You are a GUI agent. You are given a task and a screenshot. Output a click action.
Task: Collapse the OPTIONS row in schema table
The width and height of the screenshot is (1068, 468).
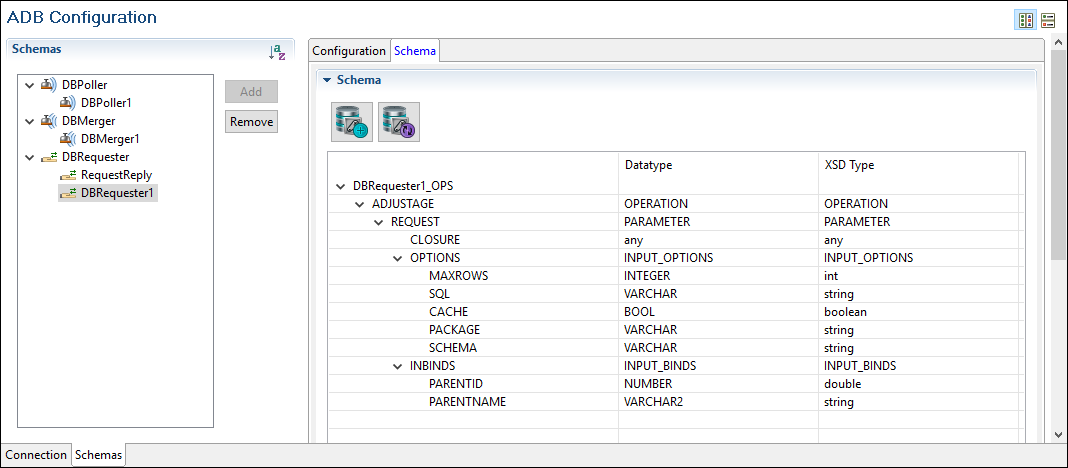coord(398,258)
